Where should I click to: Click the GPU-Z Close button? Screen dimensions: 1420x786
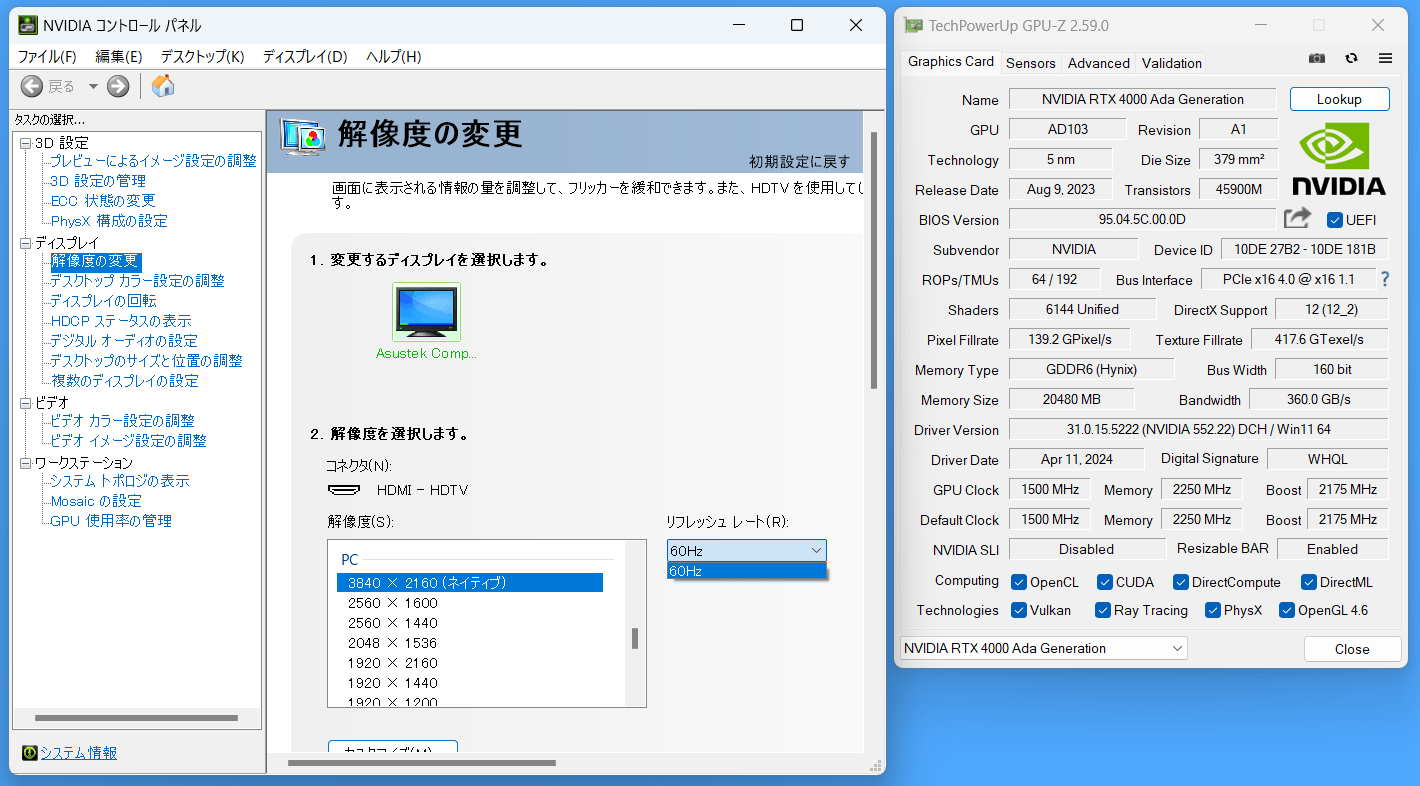[1352, 649]
